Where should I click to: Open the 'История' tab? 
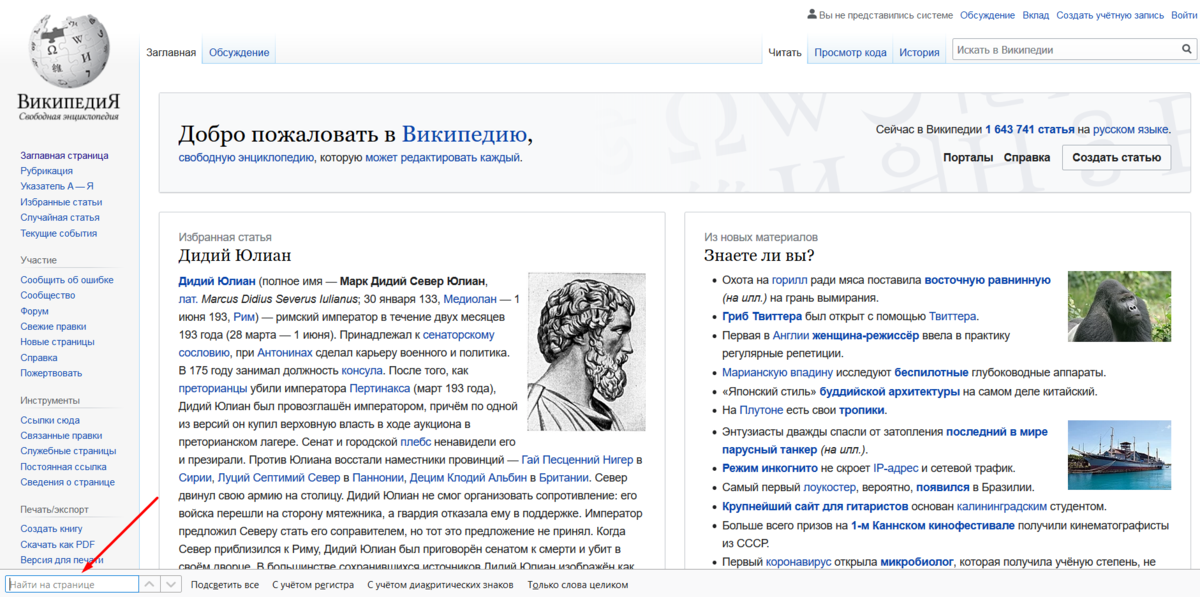pyautogui.click(x=918, y=53)
